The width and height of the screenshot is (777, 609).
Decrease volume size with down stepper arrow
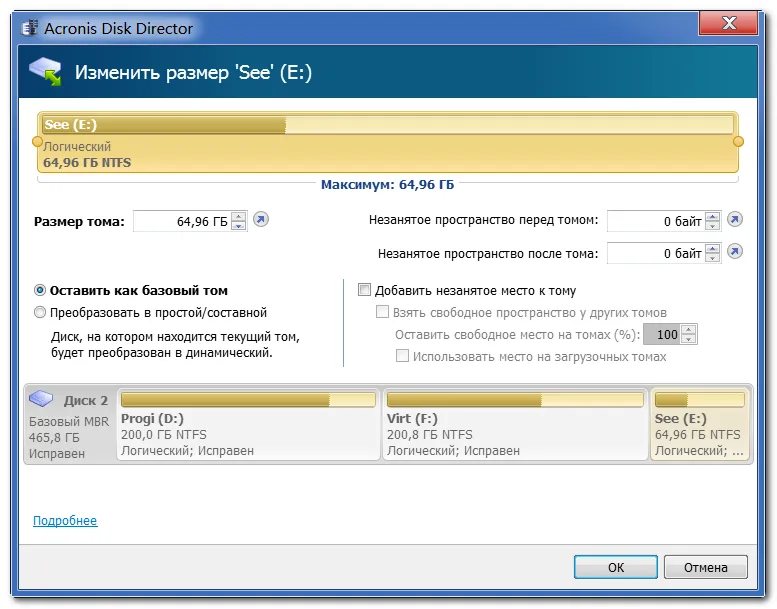coord(239,225)
